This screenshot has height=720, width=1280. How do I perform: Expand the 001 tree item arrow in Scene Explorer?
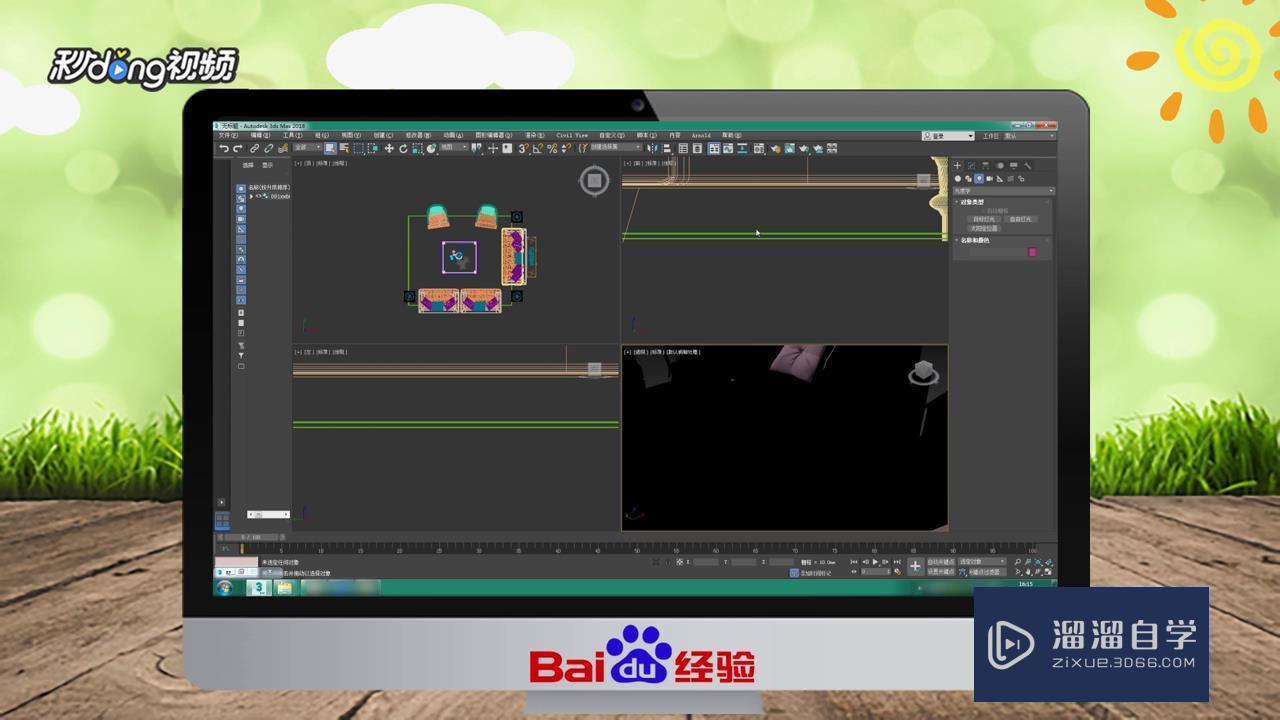pos(252,196)
